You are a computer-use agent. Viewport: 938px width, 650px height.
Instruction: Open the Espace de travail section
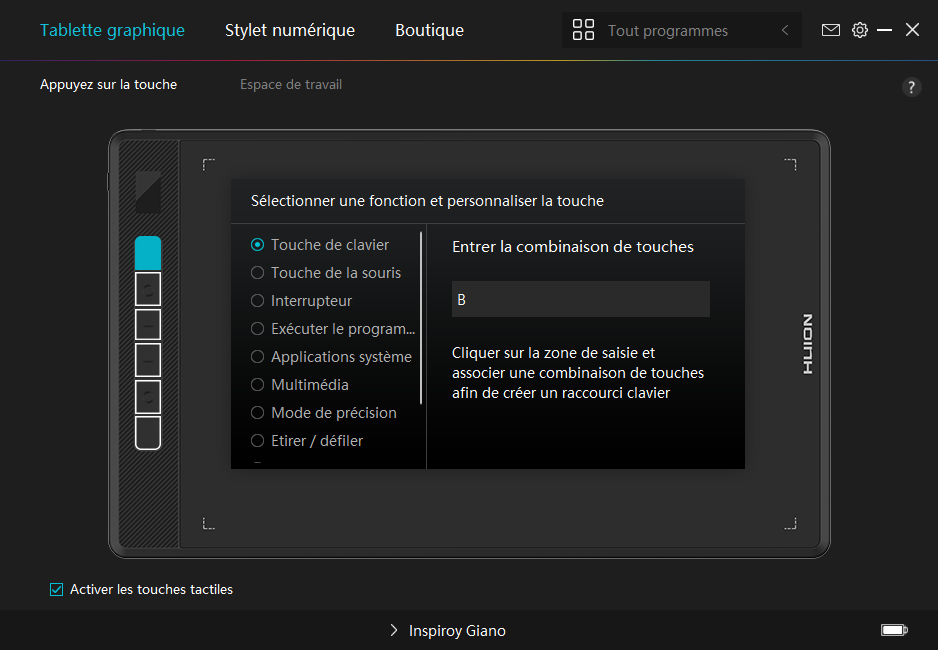click(291, 85)
